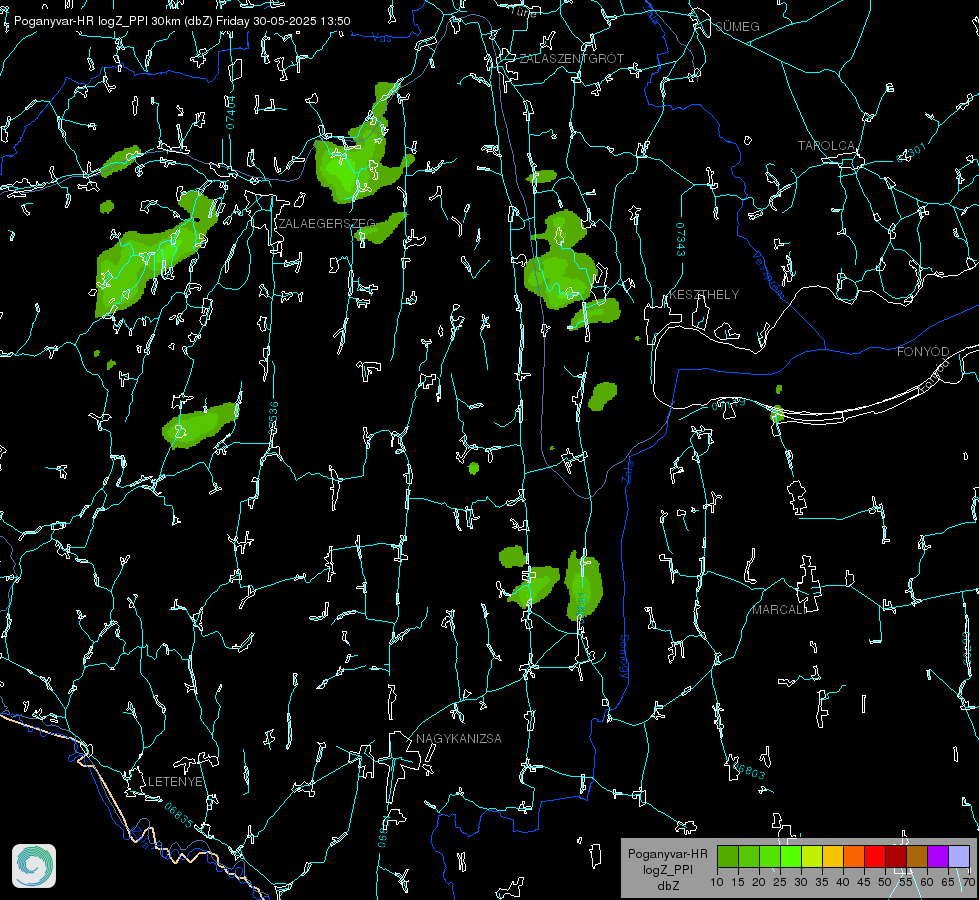Click legend scale value 25
Screen dimensions: 979x900
[780, 882]
